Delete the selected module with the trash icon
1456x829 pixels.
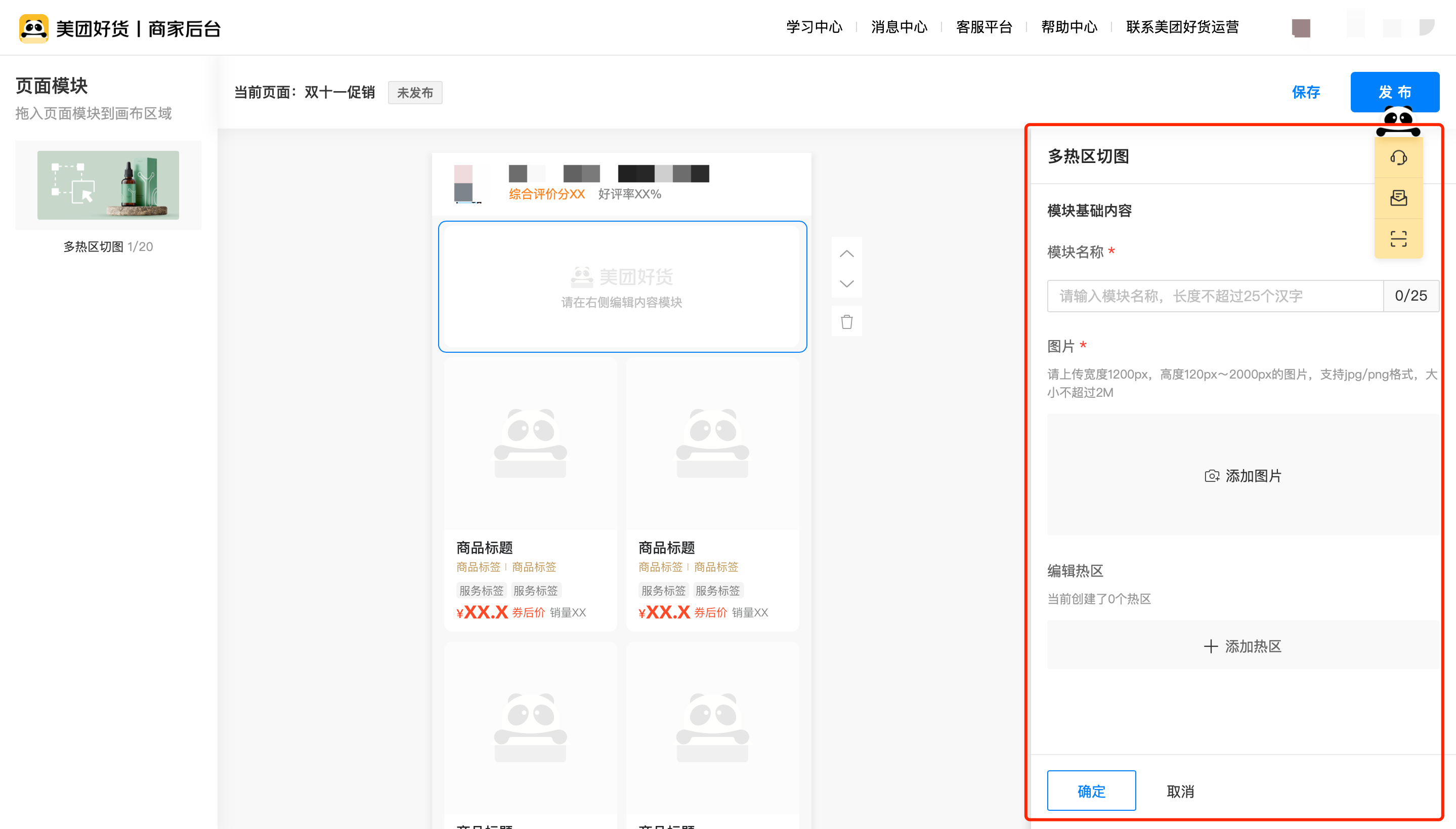pyautogui.click(x=846, y=322)
